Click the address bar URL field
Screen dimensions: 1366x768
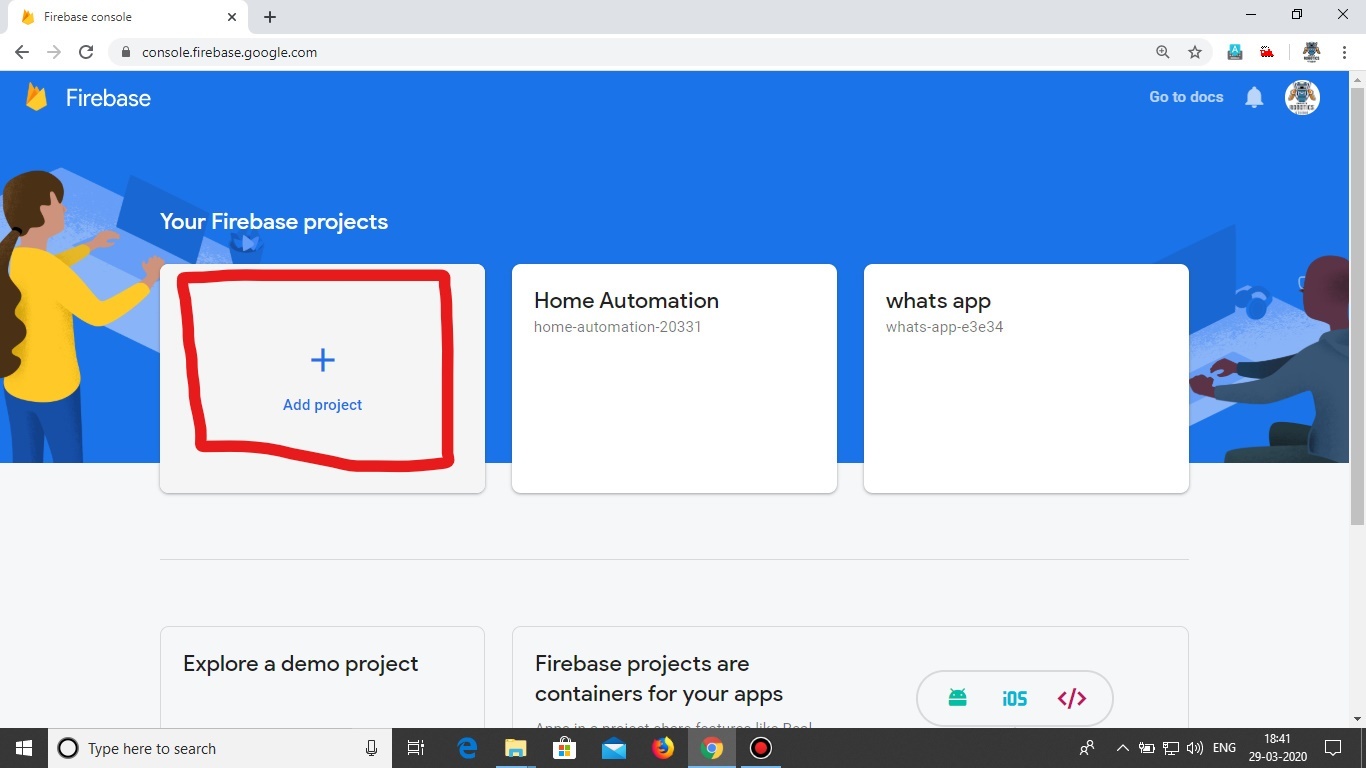[640, 52]
